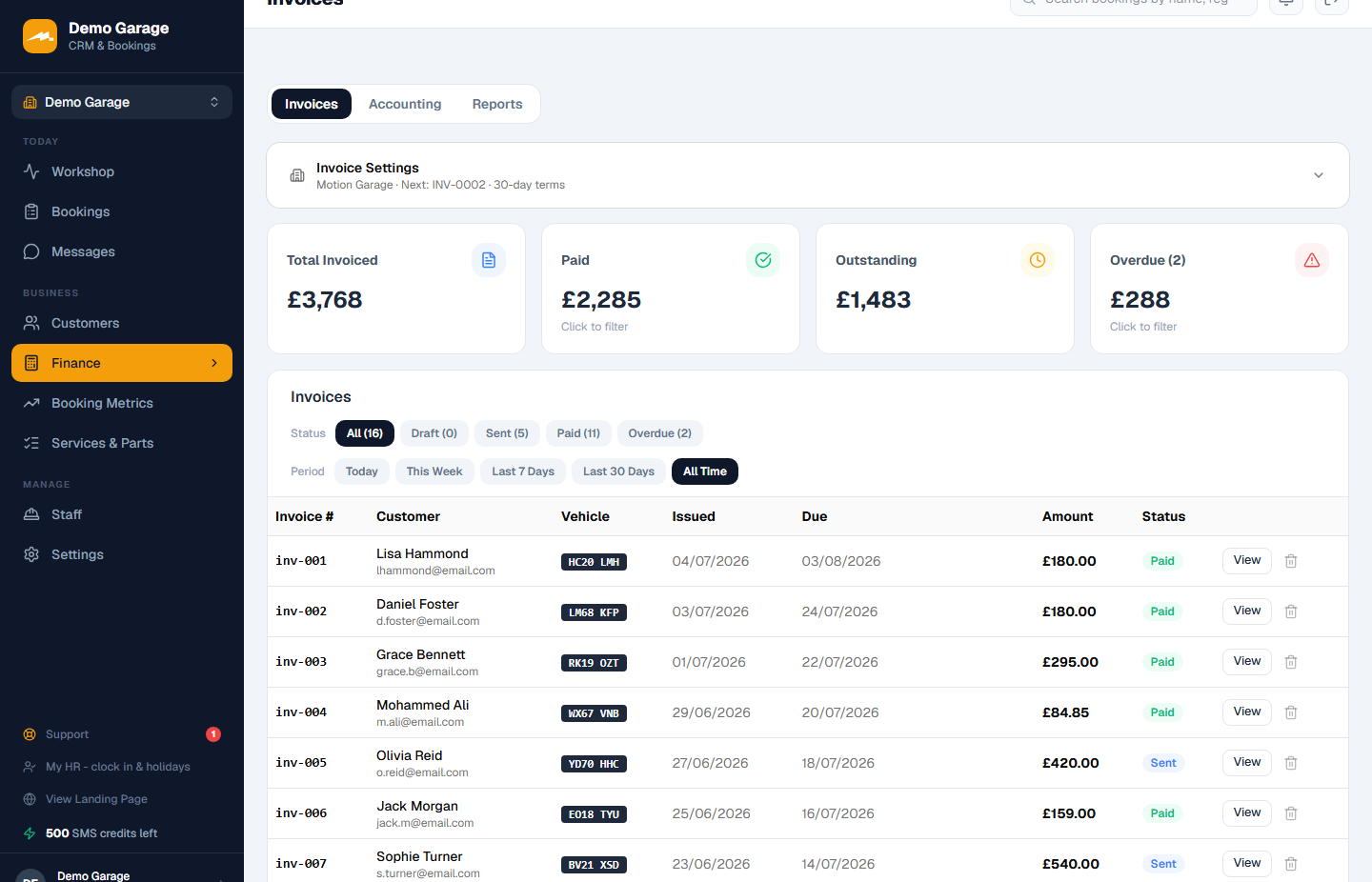
Task: Click the Settings gear icon
Action: pyautogui.click(x=31, y=554)
